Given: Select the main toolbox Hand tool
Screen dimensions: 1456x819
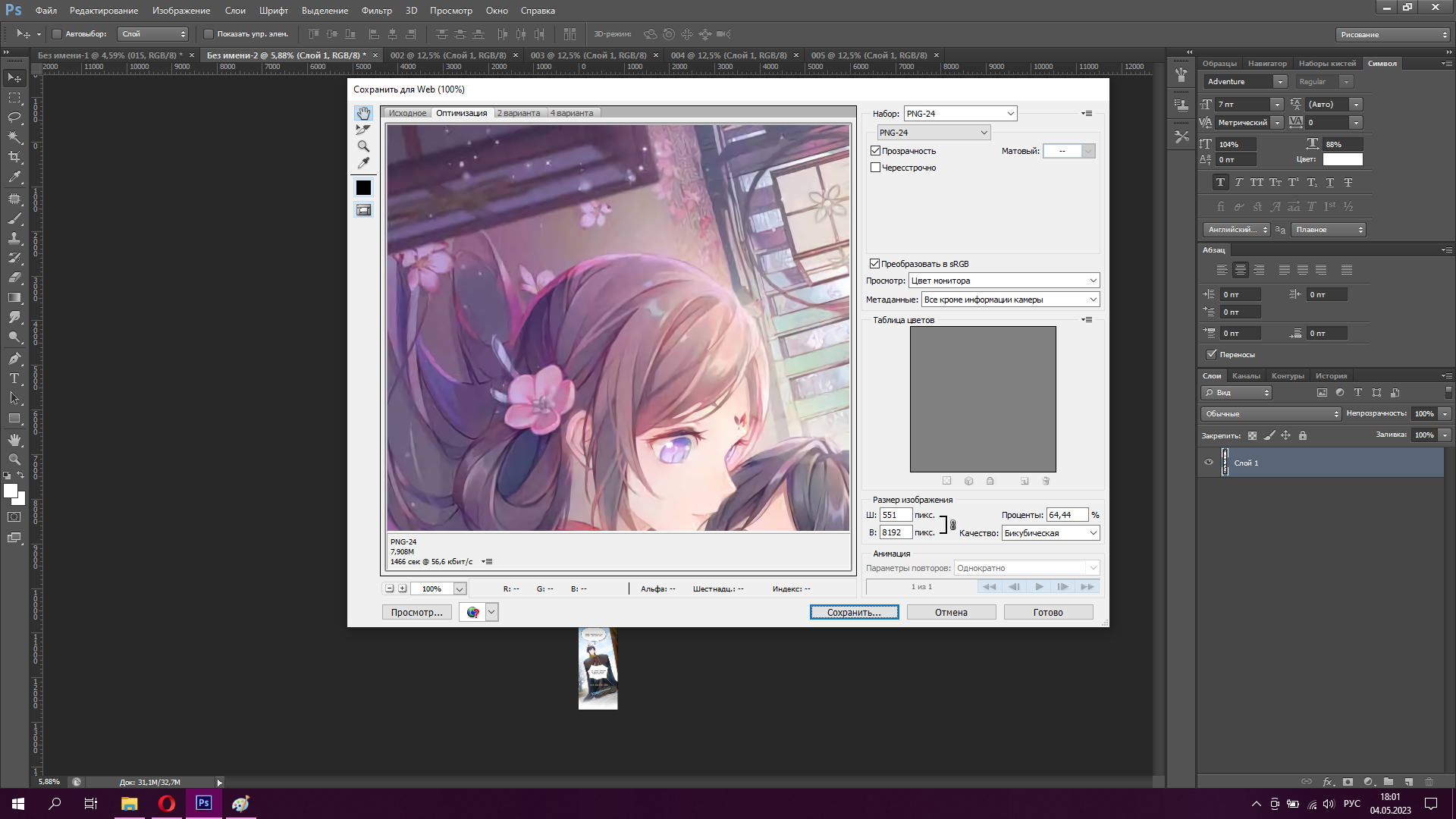Looking at the screenshot, I should (14, 440).
